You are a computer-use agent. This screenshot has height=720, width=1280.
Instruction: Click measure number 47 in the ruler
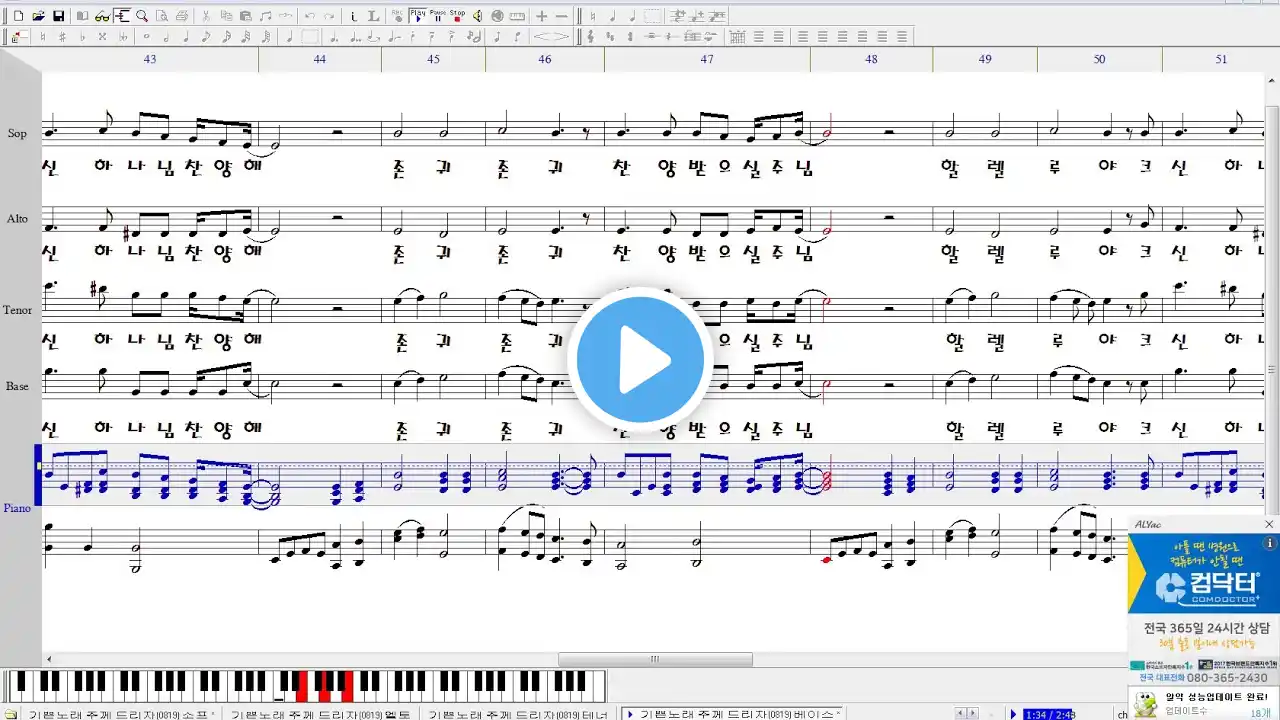pyautogui.click(x=707, y=59)
